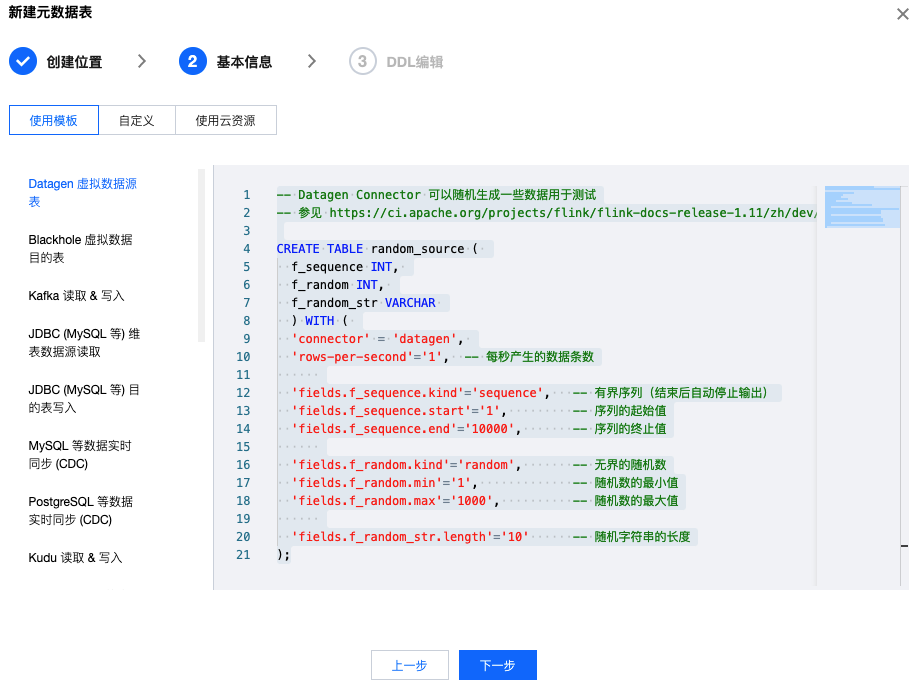
Task: Click the chevron arrow after 创建位置
Action: 141,61
